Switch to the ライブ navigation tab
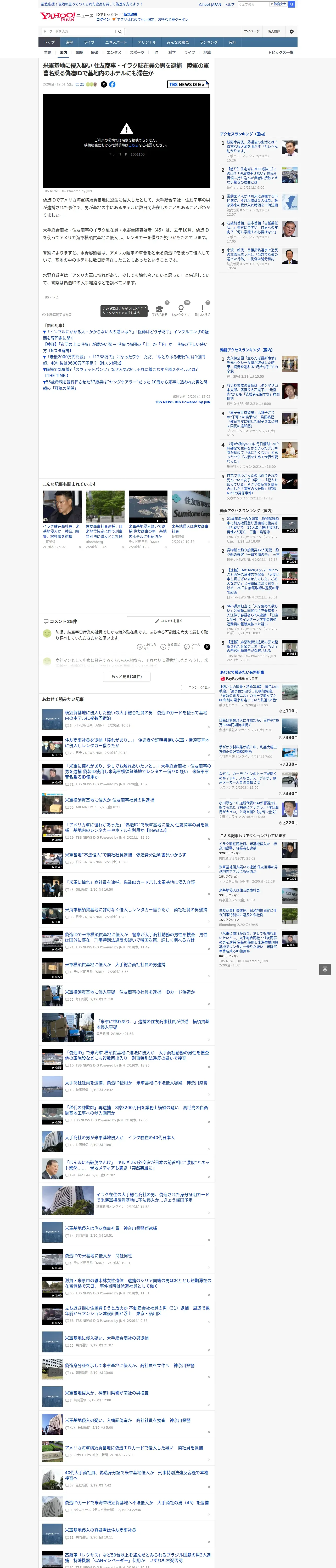Image resolution: width=336 pixels, height=1568 pixels. pyautogui.click(x=89, y=43)
